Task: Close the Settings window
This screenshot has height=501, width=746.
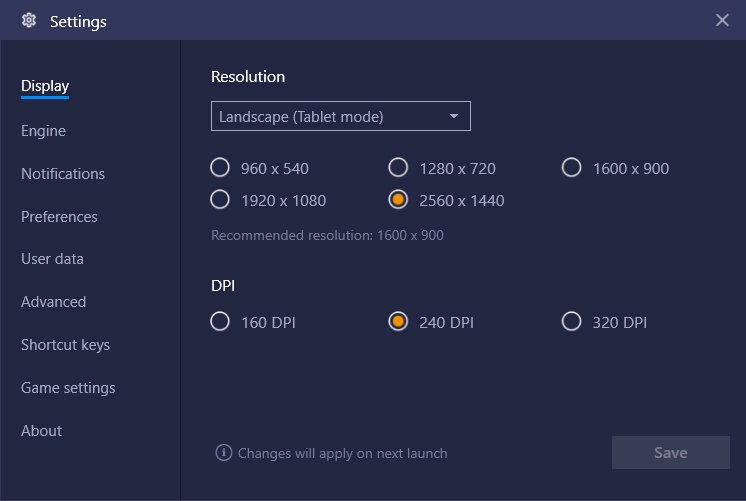Action: coord(722,20)
